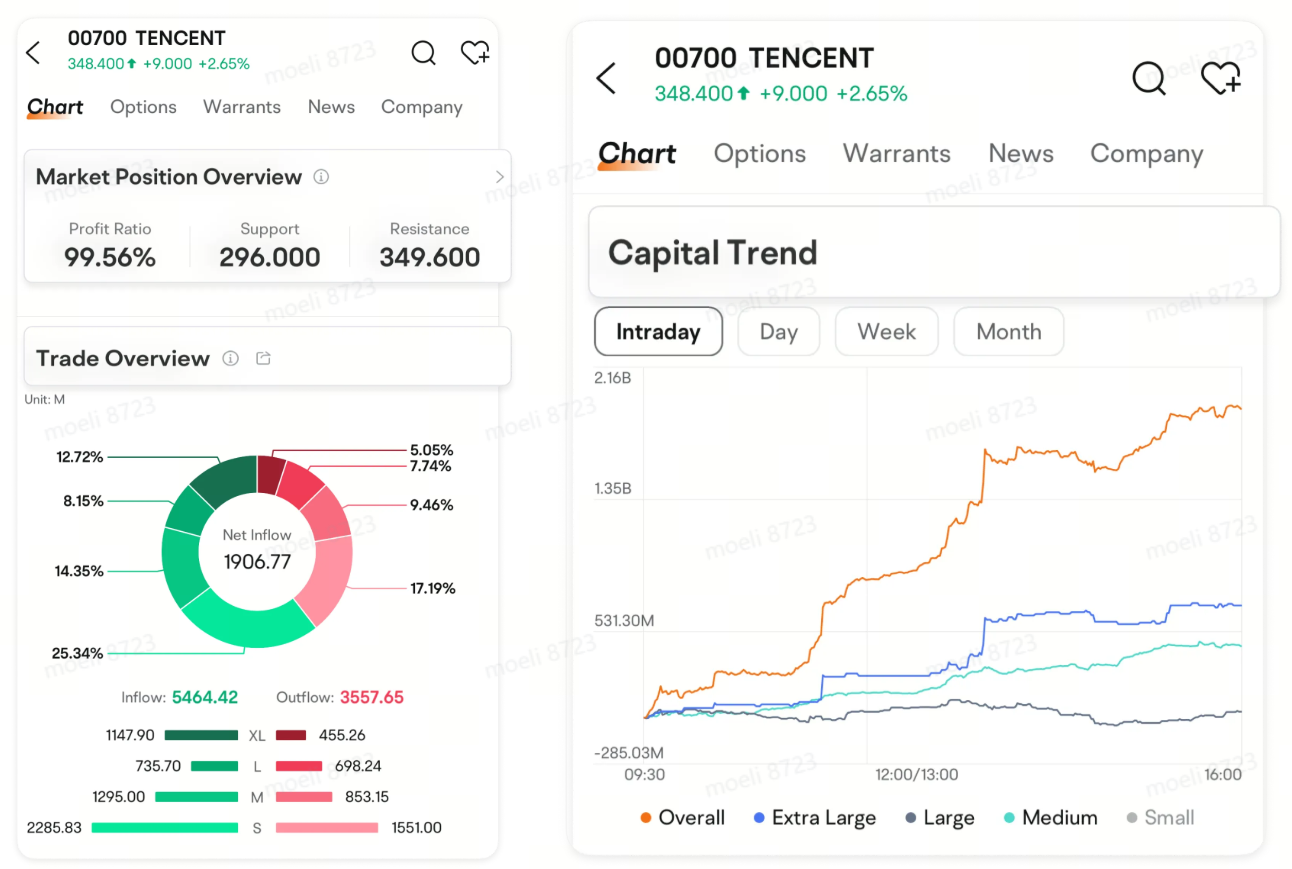1292x869 pixels.
Task: Click the Inflow total 5464.42
Action: 205,697
